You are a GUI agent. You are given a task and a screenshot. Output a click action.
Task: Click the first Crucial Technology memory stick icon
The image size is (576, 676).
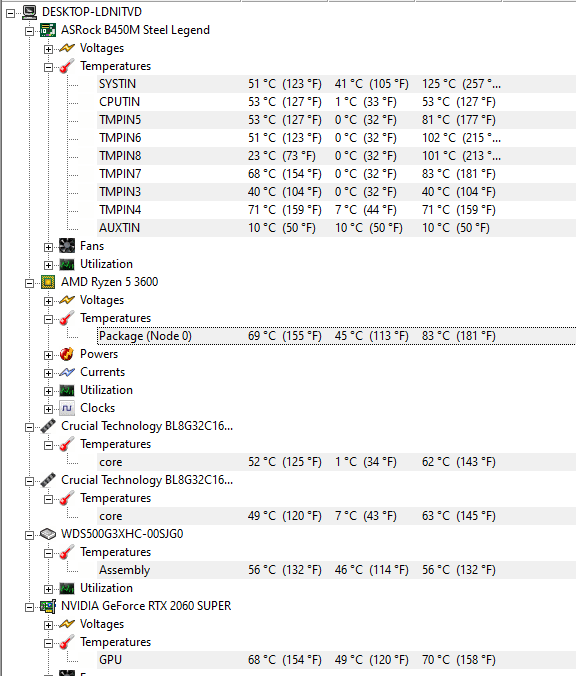pyautogui.click(x=48, y=426)
